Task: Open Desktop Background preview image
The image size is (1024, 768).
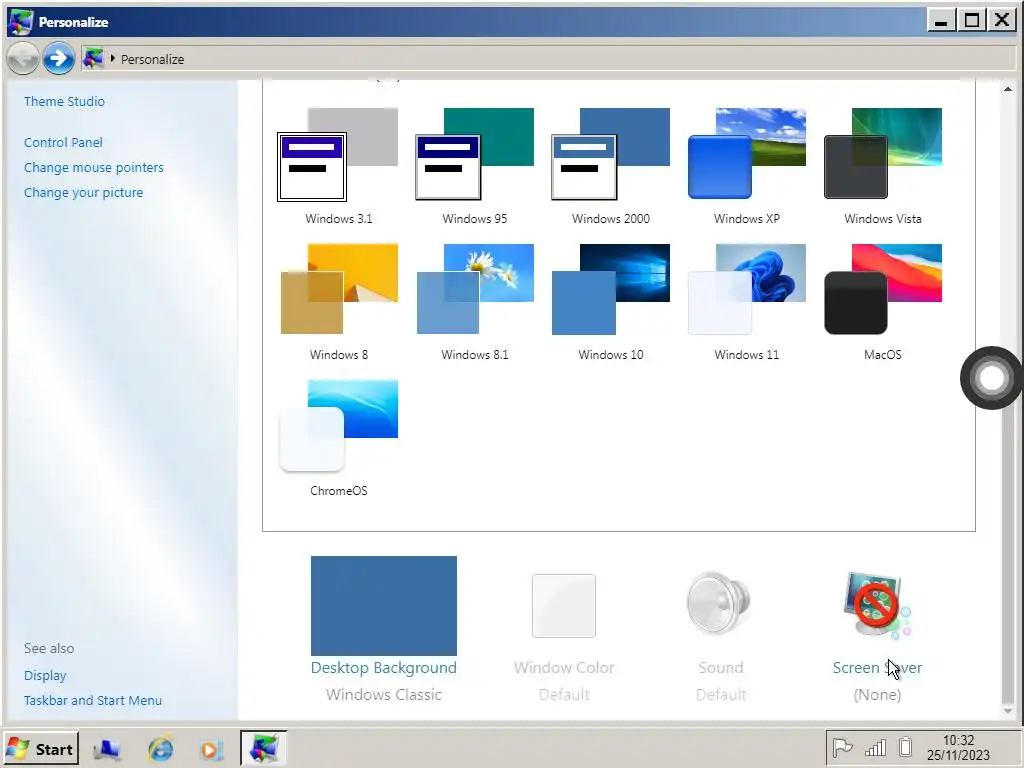Action: [384, 605]
